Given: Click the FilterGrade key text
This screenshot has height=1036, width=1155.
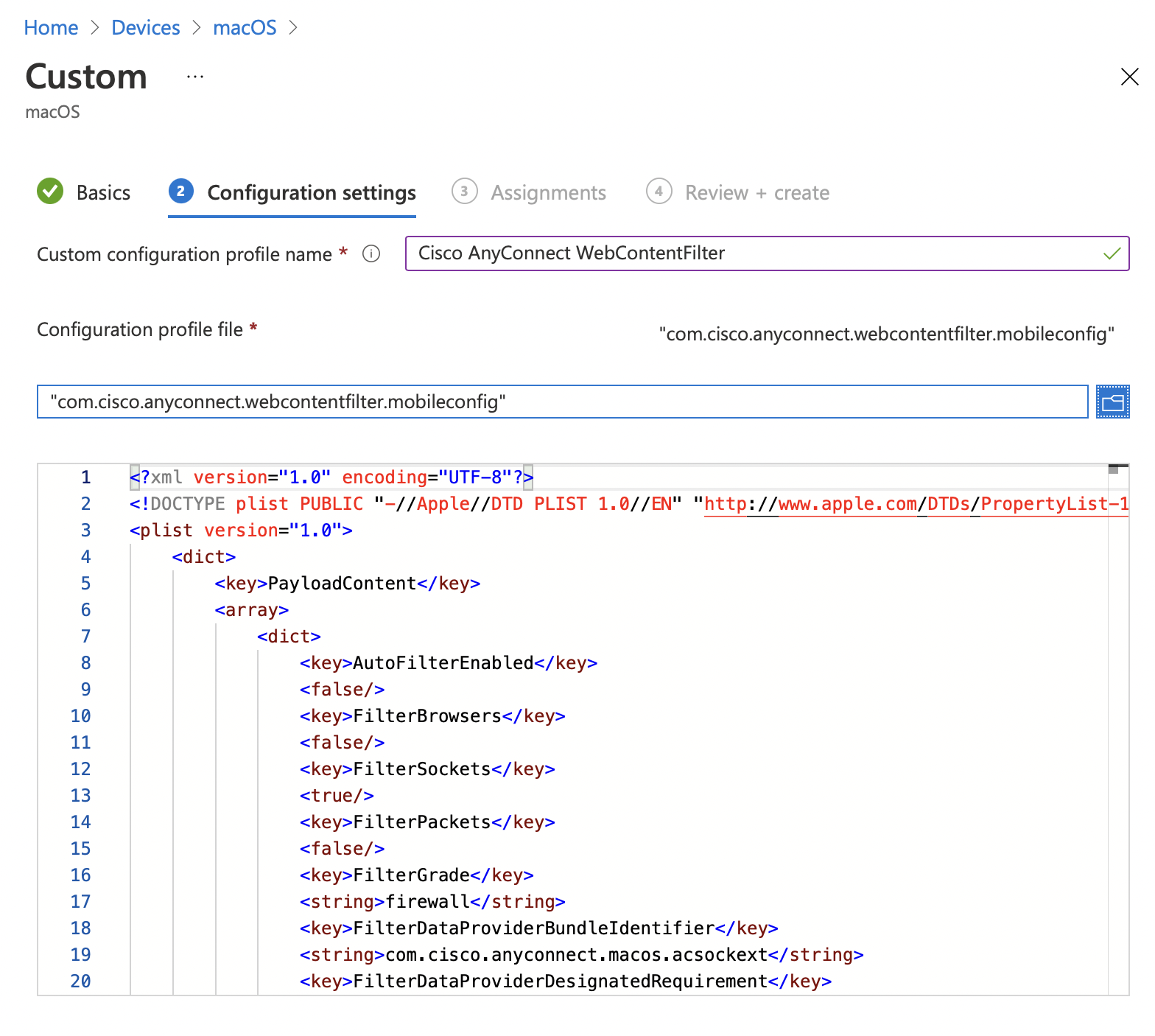Looking at the screenshot, I should (x=412, y=875).
